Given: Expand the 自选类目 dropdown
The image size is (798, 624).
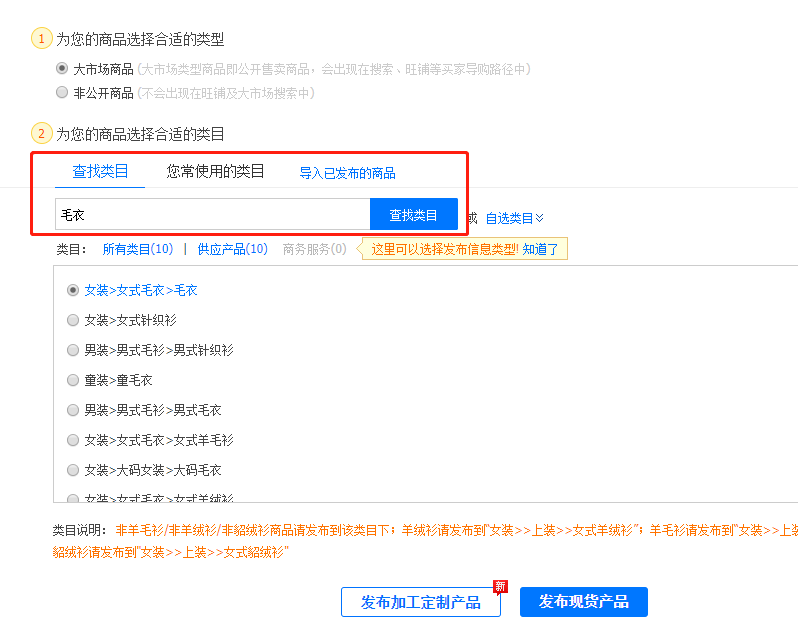Looking at the screenshot, I should (x=514, y=218).
